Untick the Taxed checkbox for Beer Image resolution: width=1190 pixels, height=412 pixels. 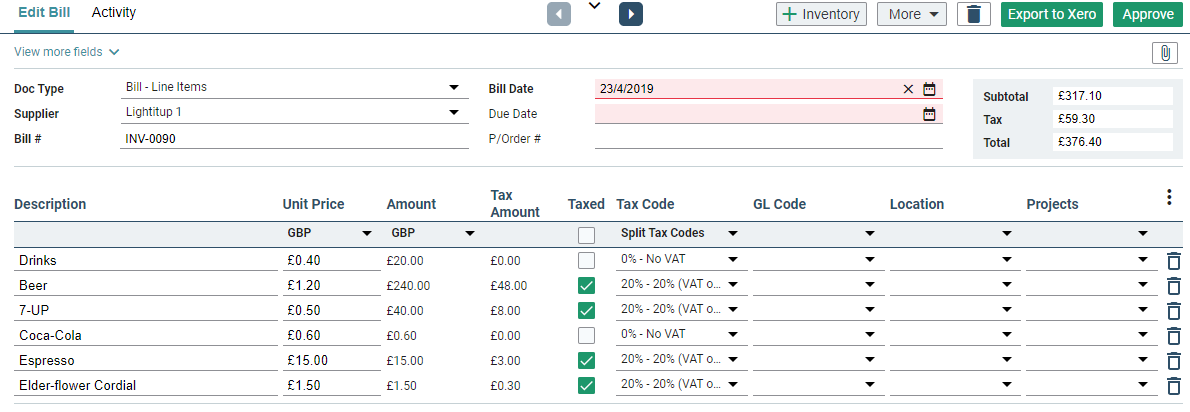tap(586, 286)
